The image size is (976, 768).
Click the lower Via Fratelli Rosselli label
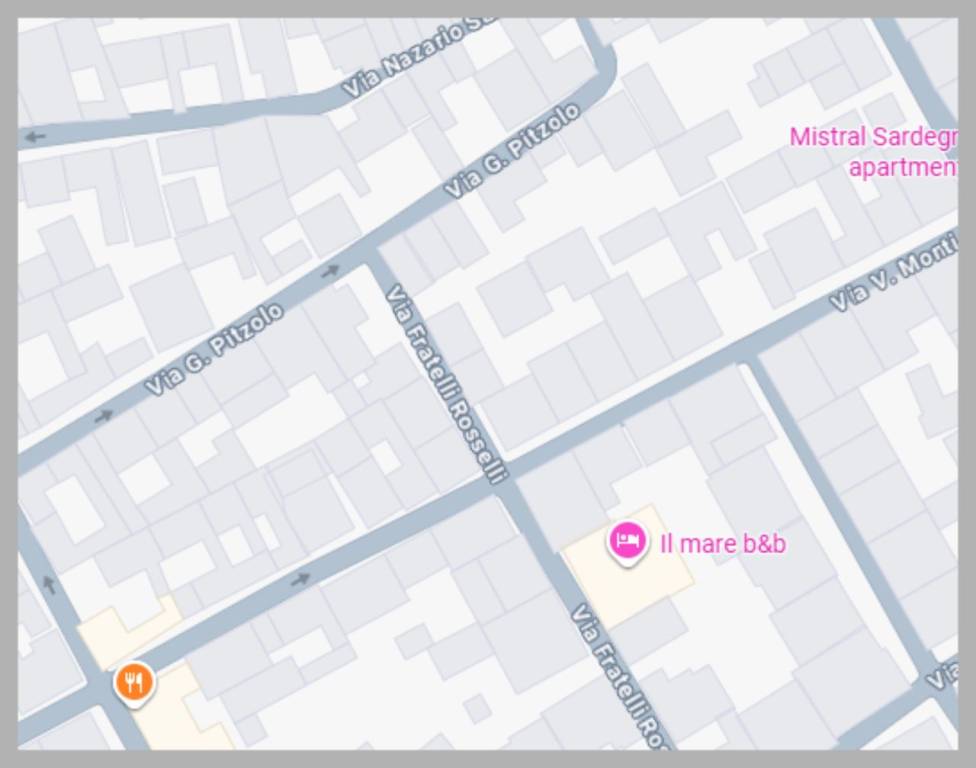coord(621,677)
